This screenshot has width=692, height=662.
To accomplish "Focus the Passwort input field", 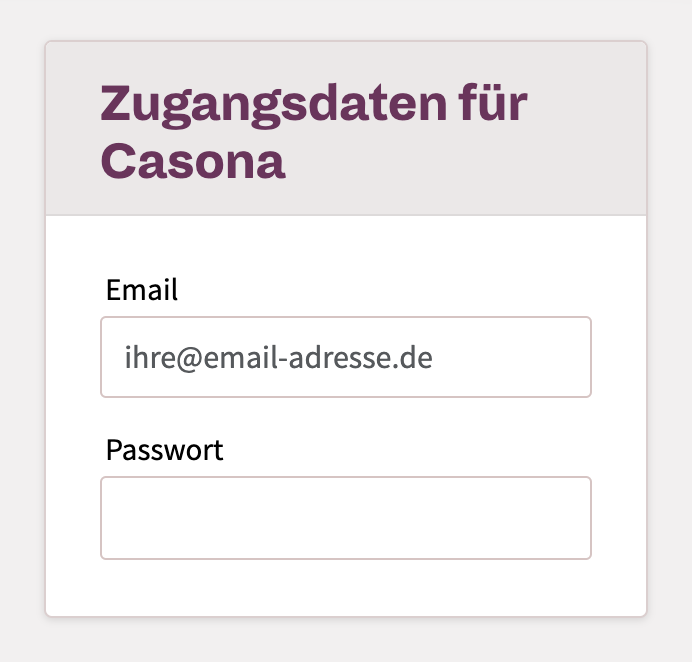I will pyautogui.click(x=346, y=518).
